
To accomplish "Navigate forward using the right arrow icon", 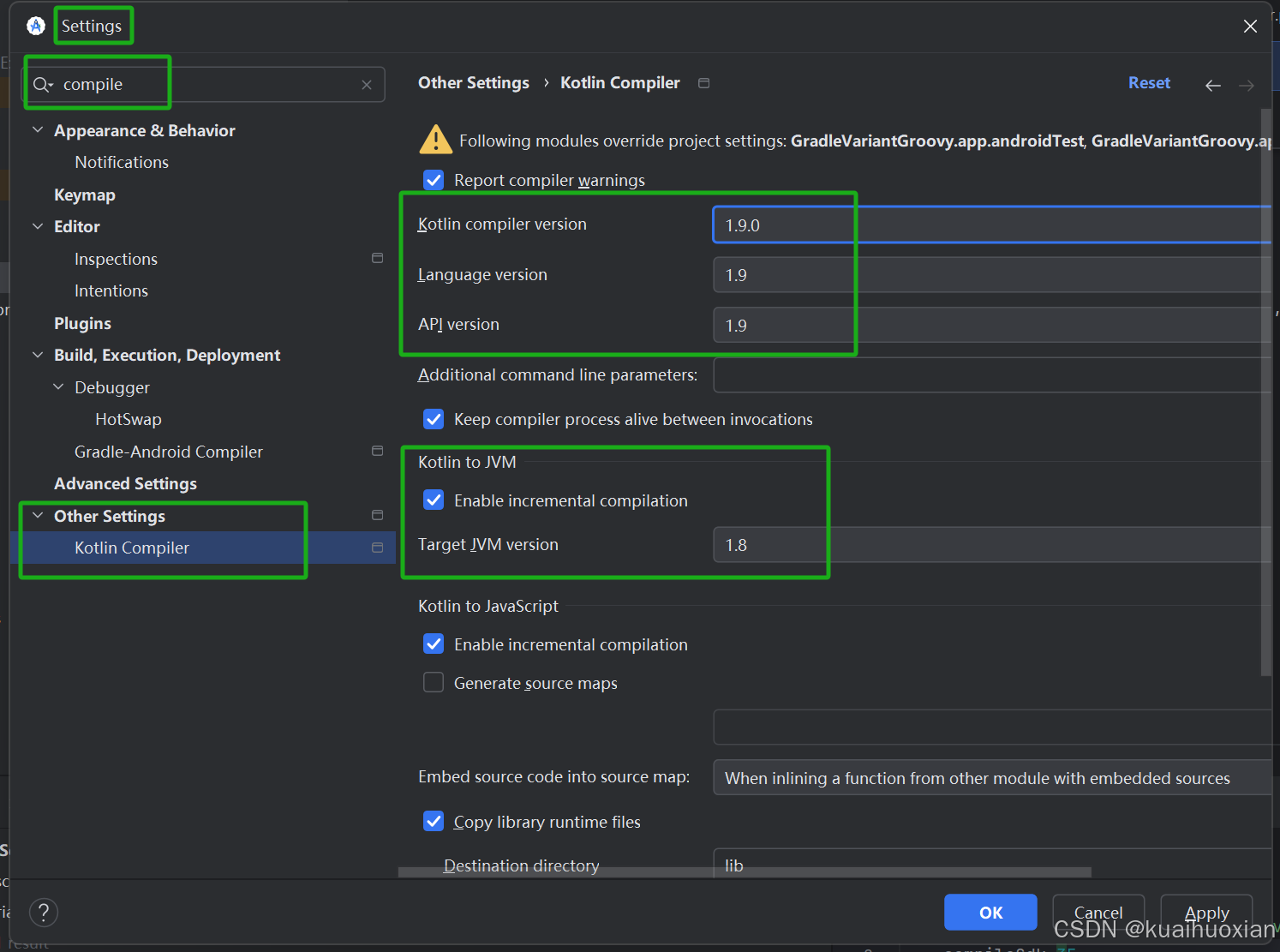I will tap(1247, 85).
